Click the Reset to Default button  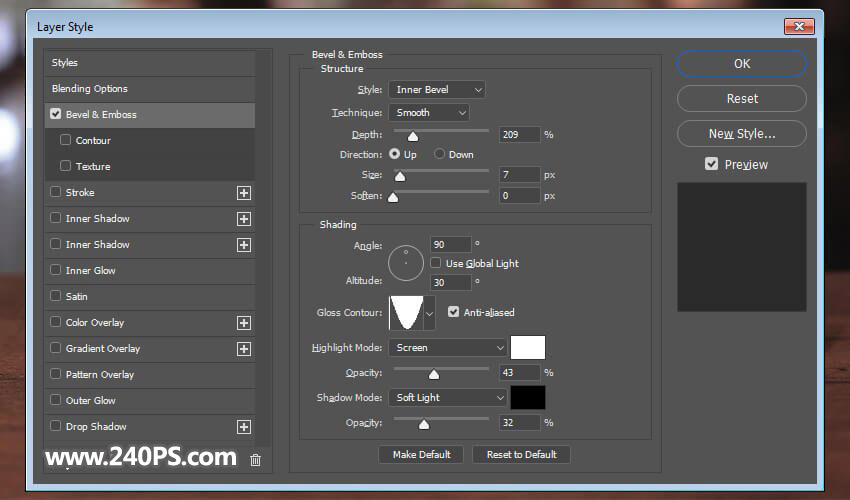521,454
